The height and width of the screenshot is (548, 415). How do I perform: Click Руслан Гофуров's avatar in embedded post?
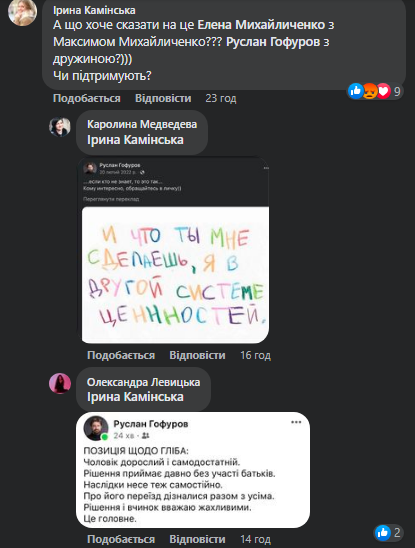(95, 428)
